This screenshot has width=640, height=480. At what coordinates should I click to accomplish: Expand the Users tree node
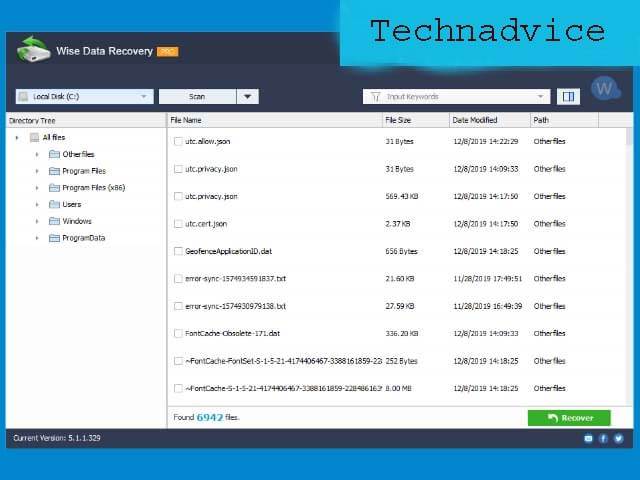(x=37, y=204)
